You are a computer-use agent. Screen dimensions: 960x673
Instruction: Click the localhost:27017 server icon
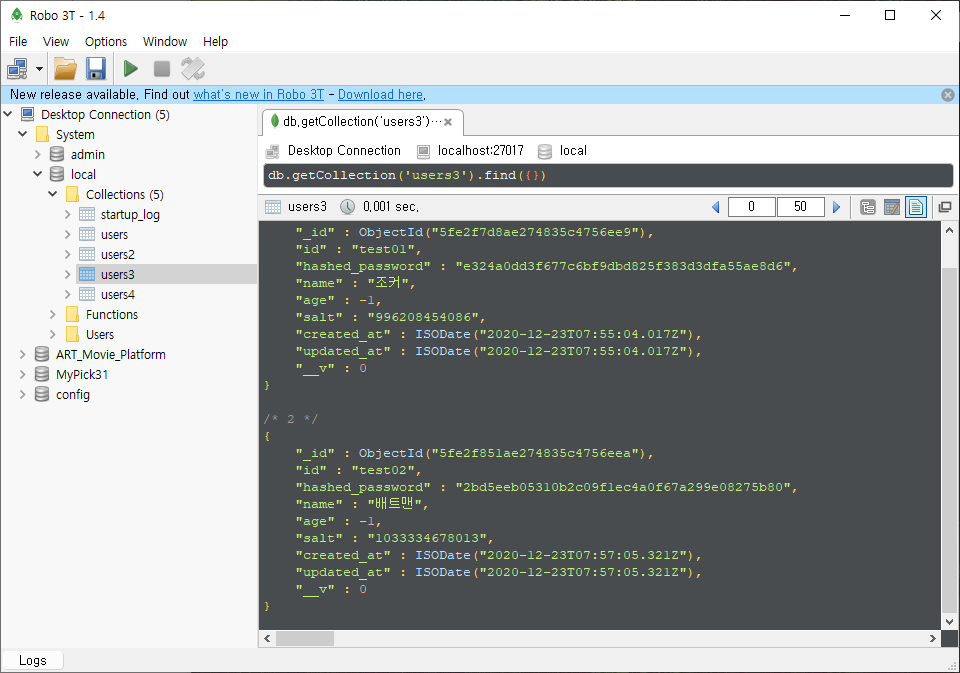pyautogui.click(x=423, y=151)
